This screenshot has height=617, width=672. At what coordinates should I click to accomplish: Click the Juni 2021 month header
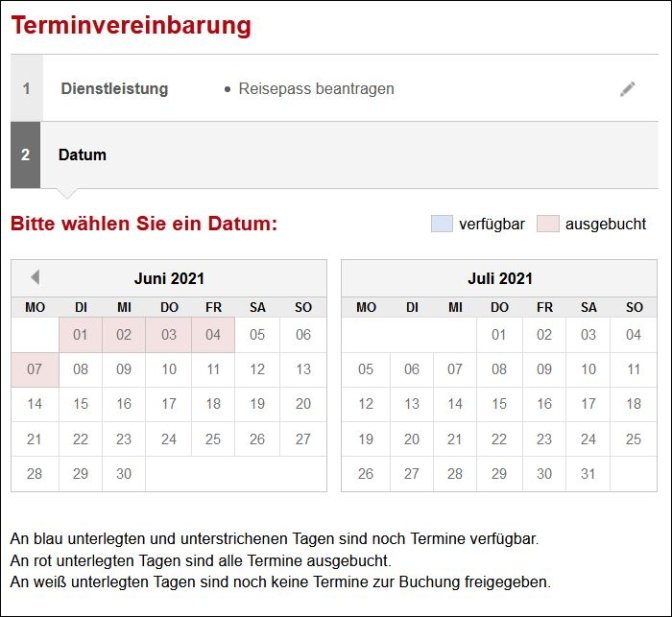tap(169, 279)
